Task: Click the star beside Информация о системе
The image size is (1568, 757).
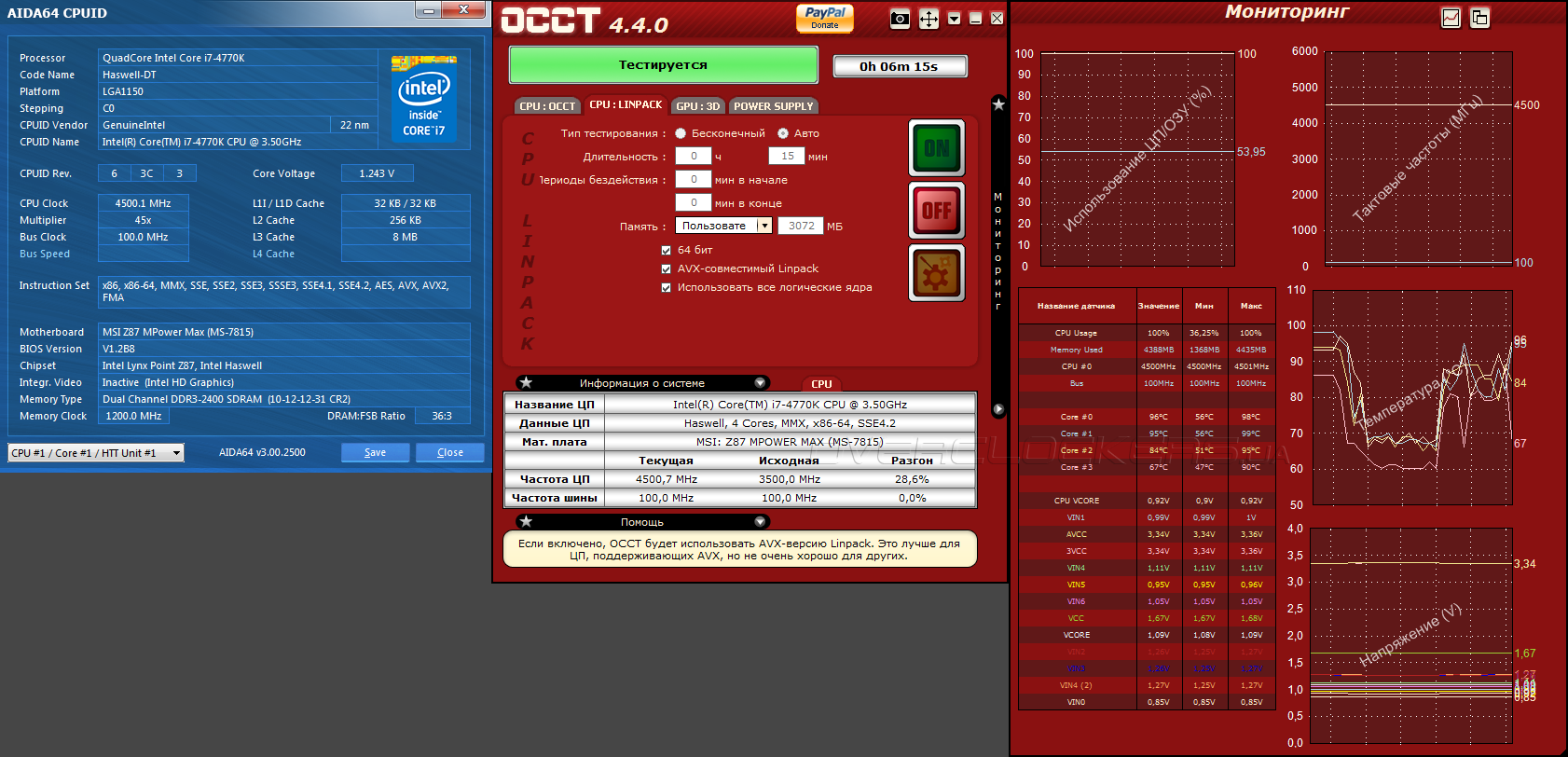Action: pos(526,382)
